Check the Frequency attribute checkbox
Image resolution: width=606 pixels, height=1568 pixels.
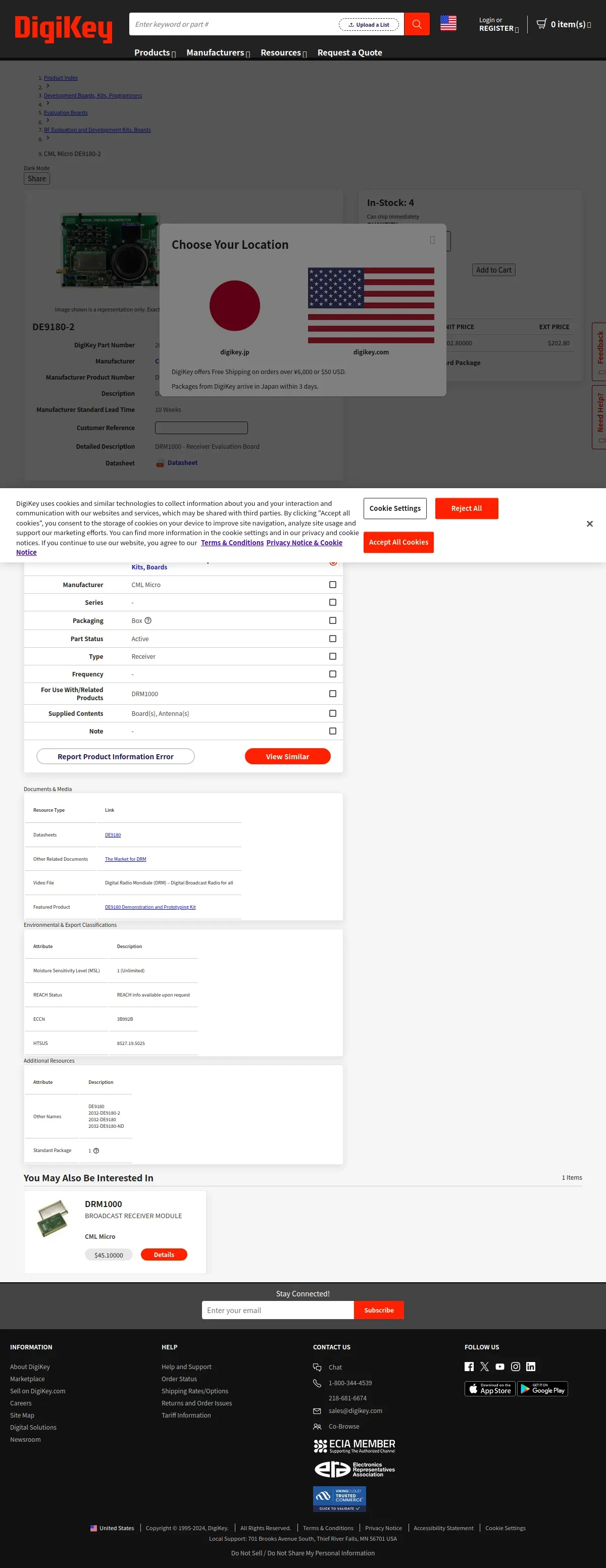(332, 674)
